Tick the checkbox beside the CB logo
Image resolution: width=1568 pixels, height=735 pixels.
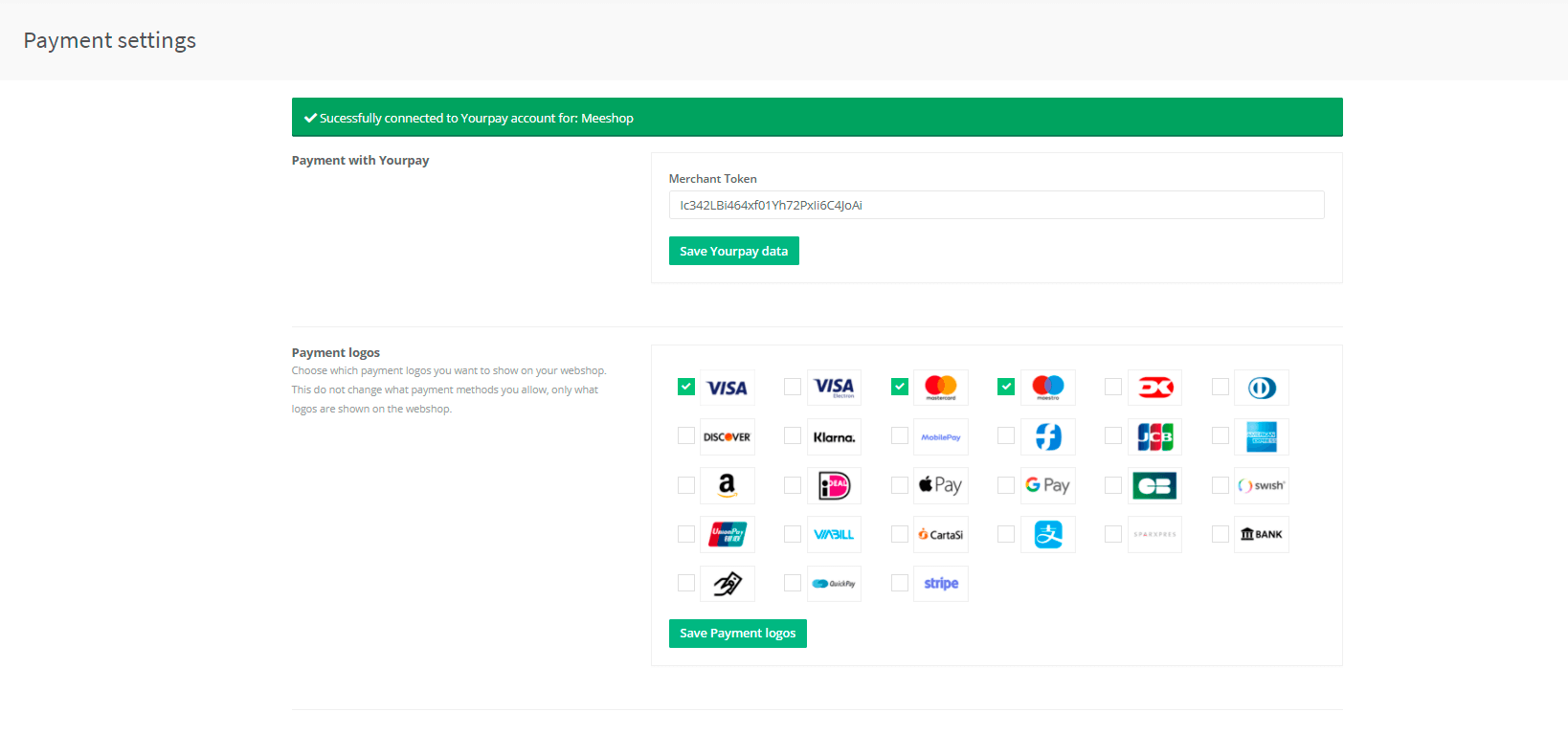click(x=1113, y=485)
